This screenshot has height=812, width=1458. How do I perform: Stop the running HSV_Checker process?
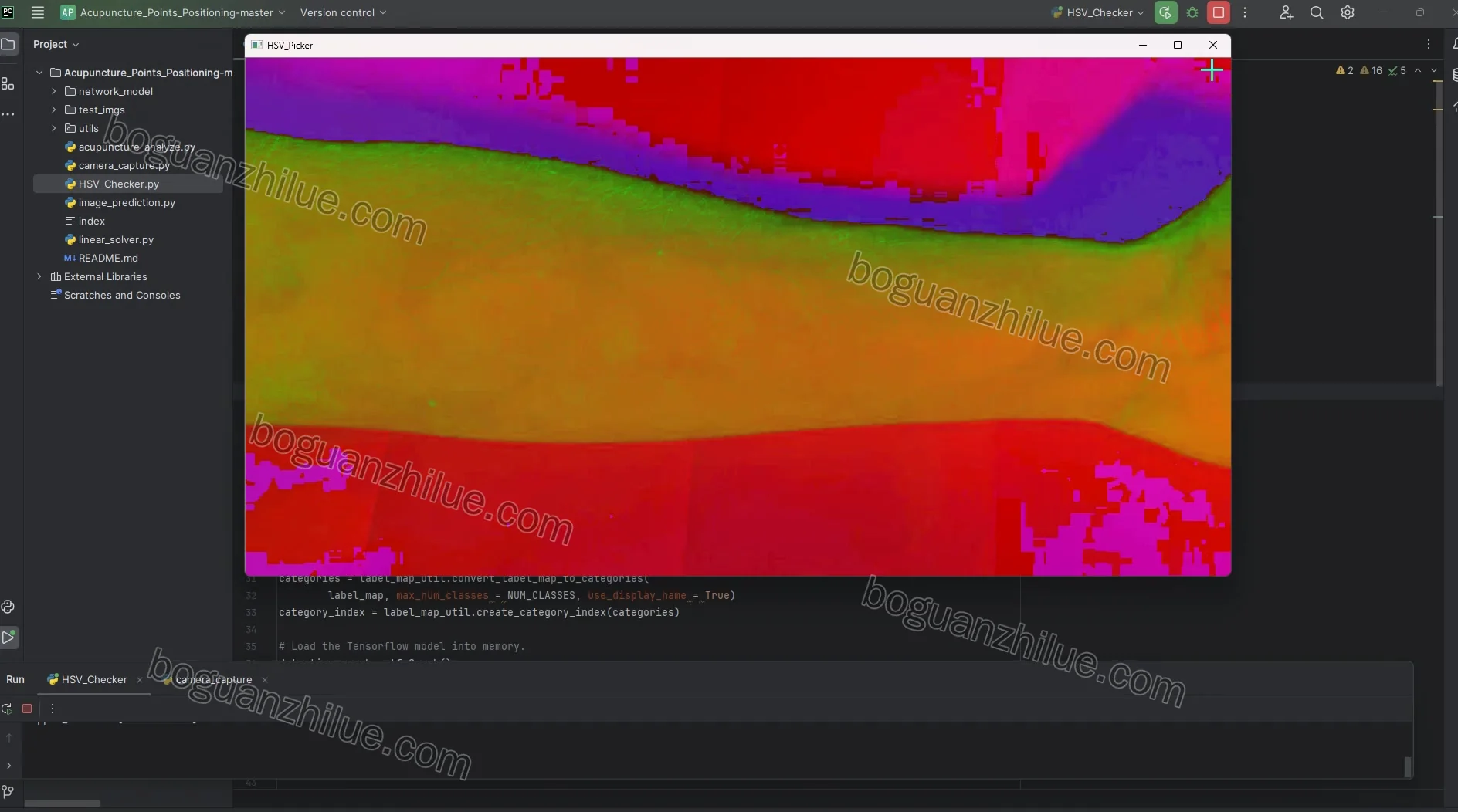pos(1219,12)
